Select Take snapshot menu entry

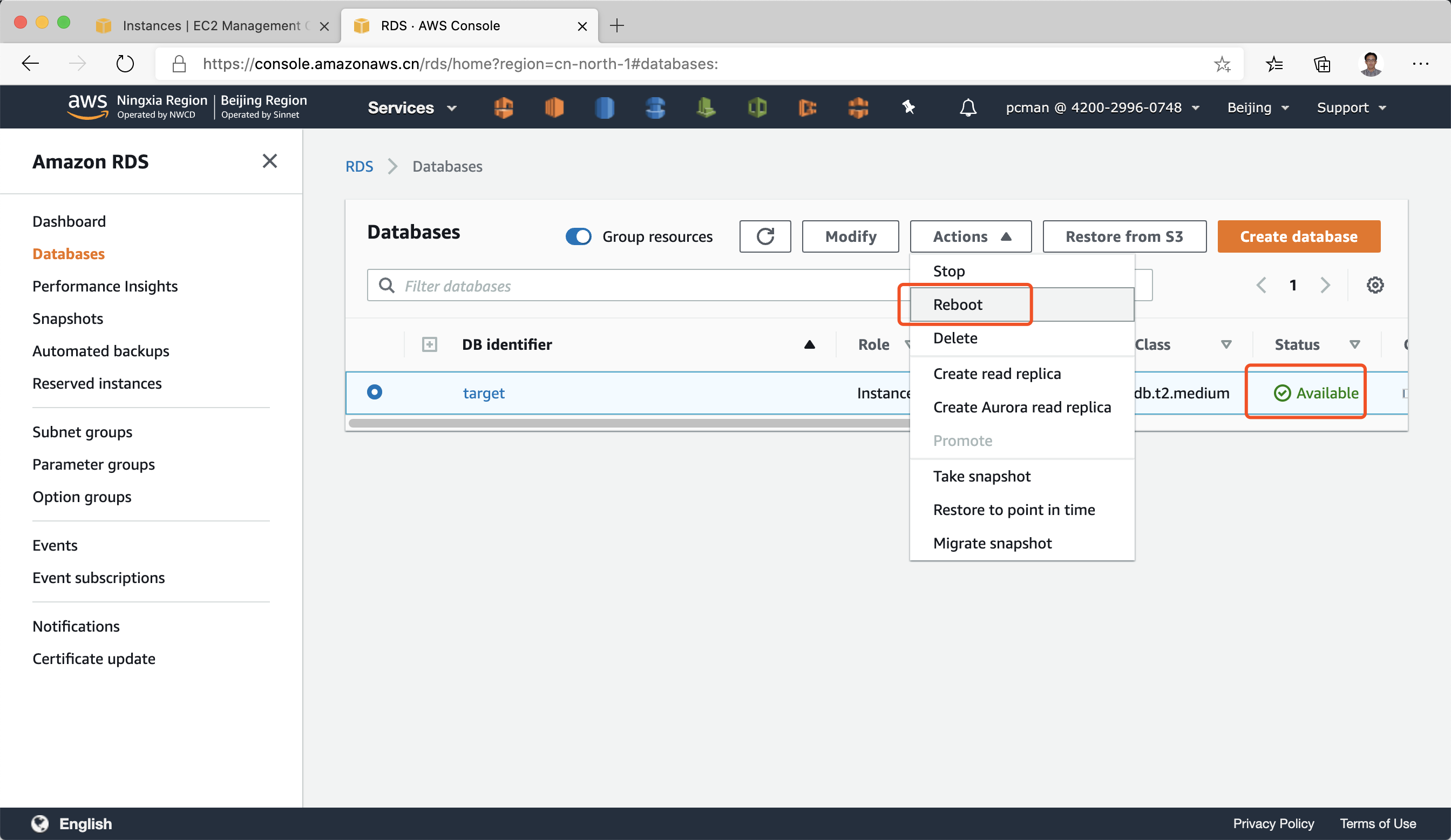[x=981, y=476]
